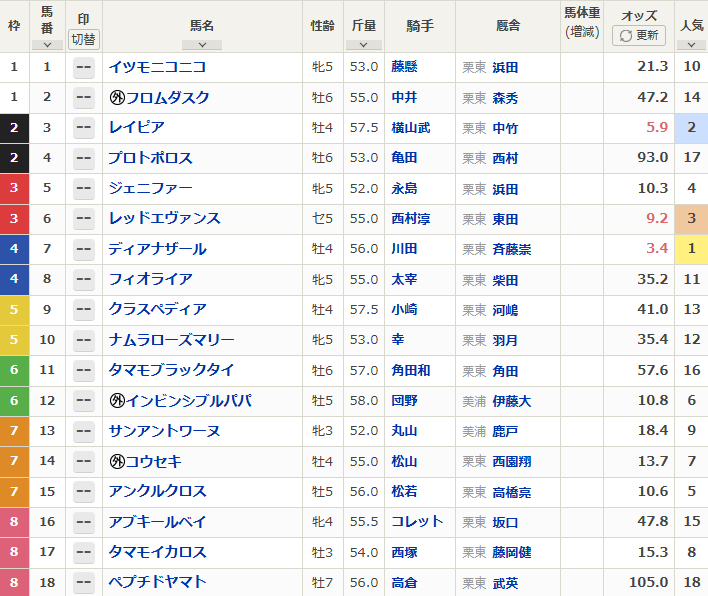Open horse page for タマモイカロス
This screenshot has height=596, width=708.
[158, 552]
